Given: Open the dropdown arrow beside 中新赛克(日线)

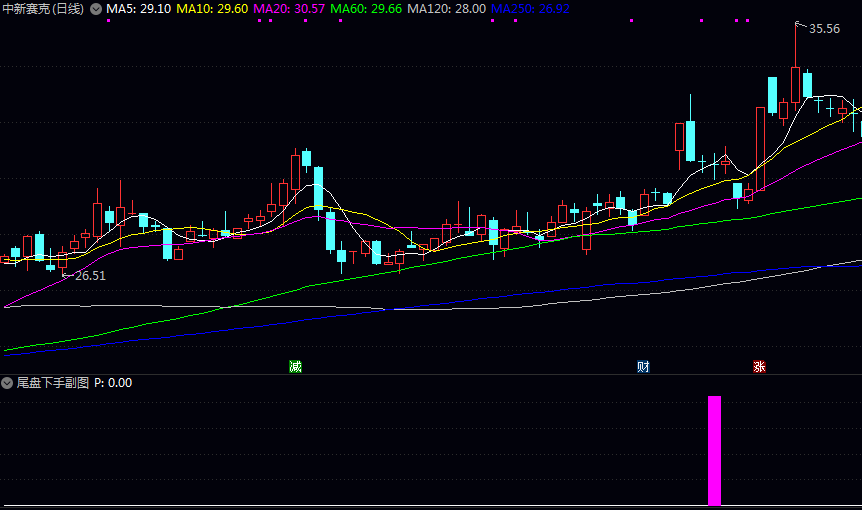Looking at the screenshot, I should tap(96, 9).
